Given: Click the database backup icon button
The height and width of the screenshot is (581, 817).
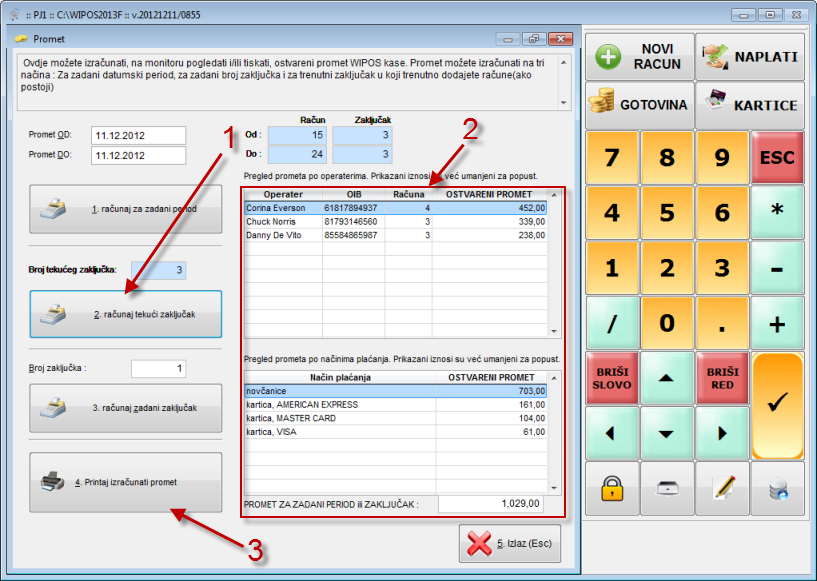Looking at the screenshot, I should [777, 489].
